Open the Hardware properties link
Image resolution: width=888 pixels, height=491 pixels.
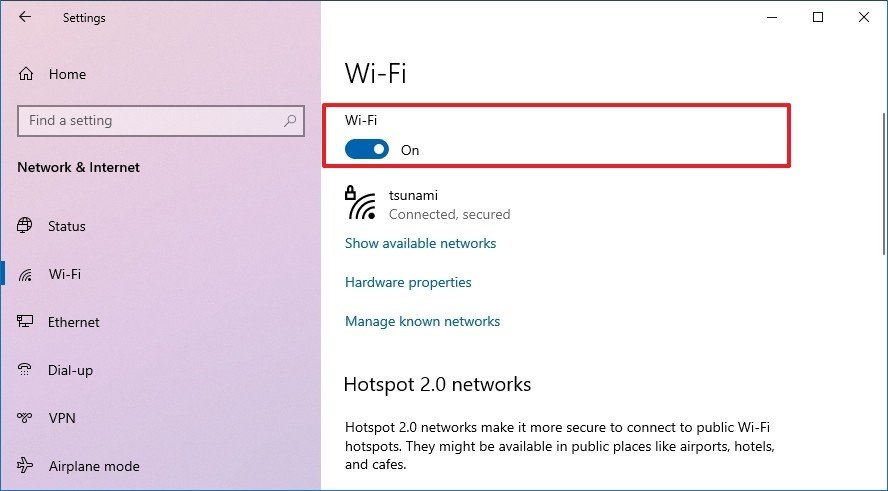pyautogui.click(x=408, y=282)
